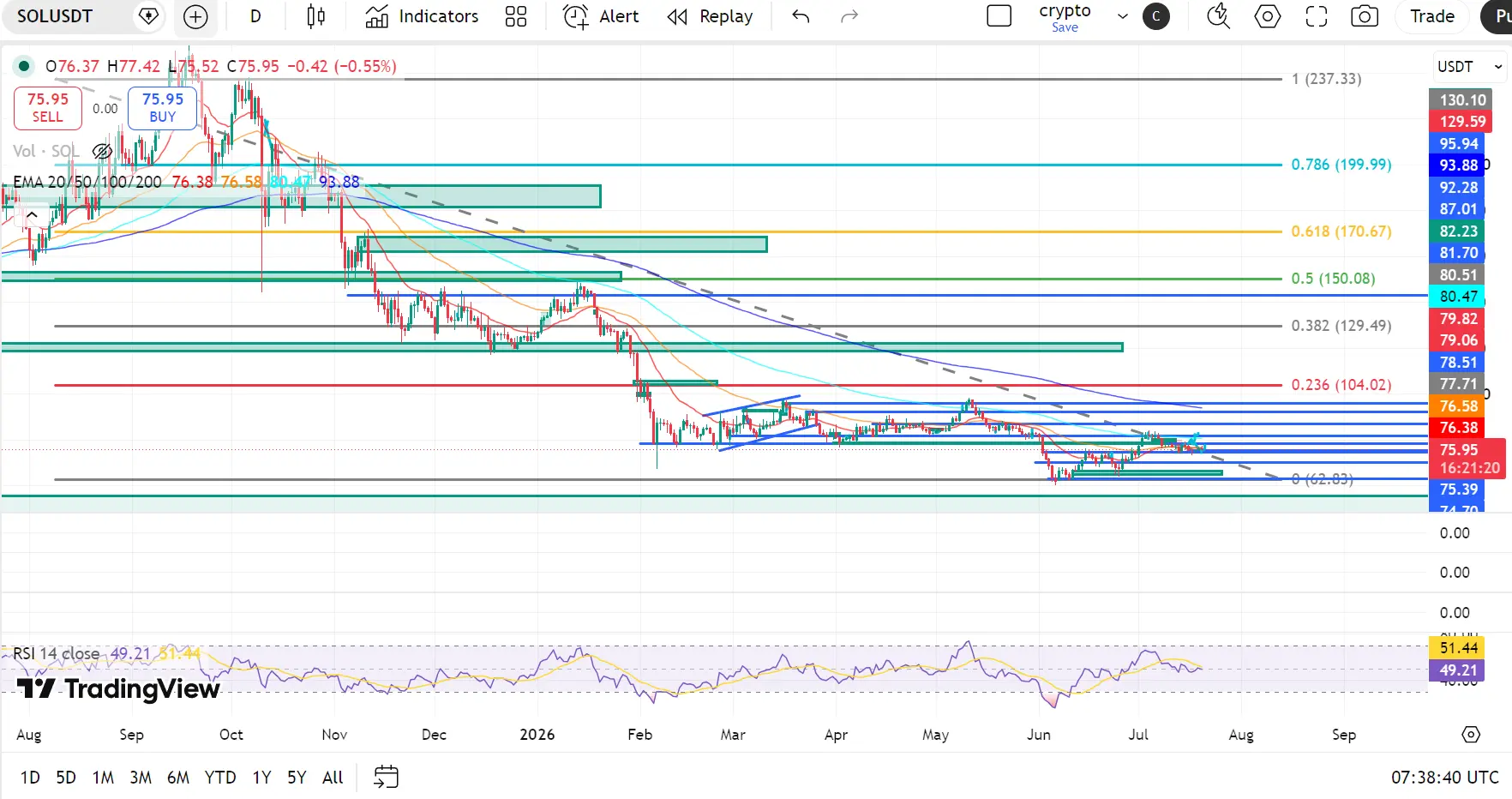Click the 75.95 BUY button
Screen dimensions: 1512x799
click(x=163, y=108)
